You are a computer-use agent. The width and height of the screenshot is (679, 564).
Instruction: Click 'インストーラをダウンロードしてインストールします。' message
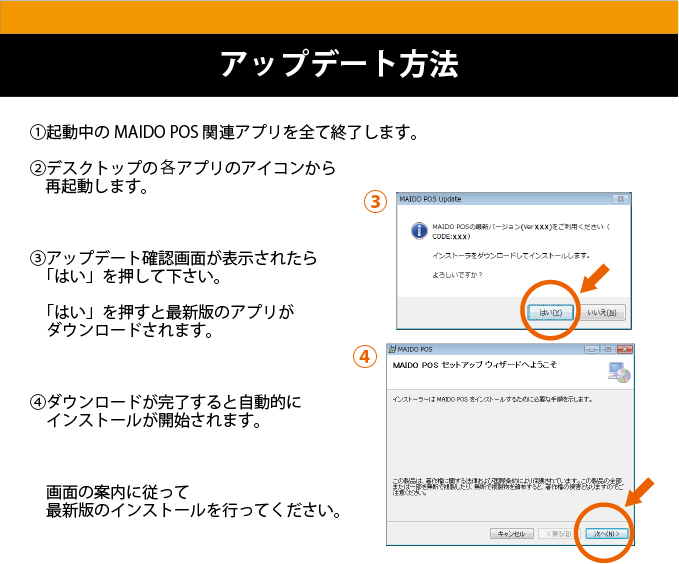pos(511,256)
